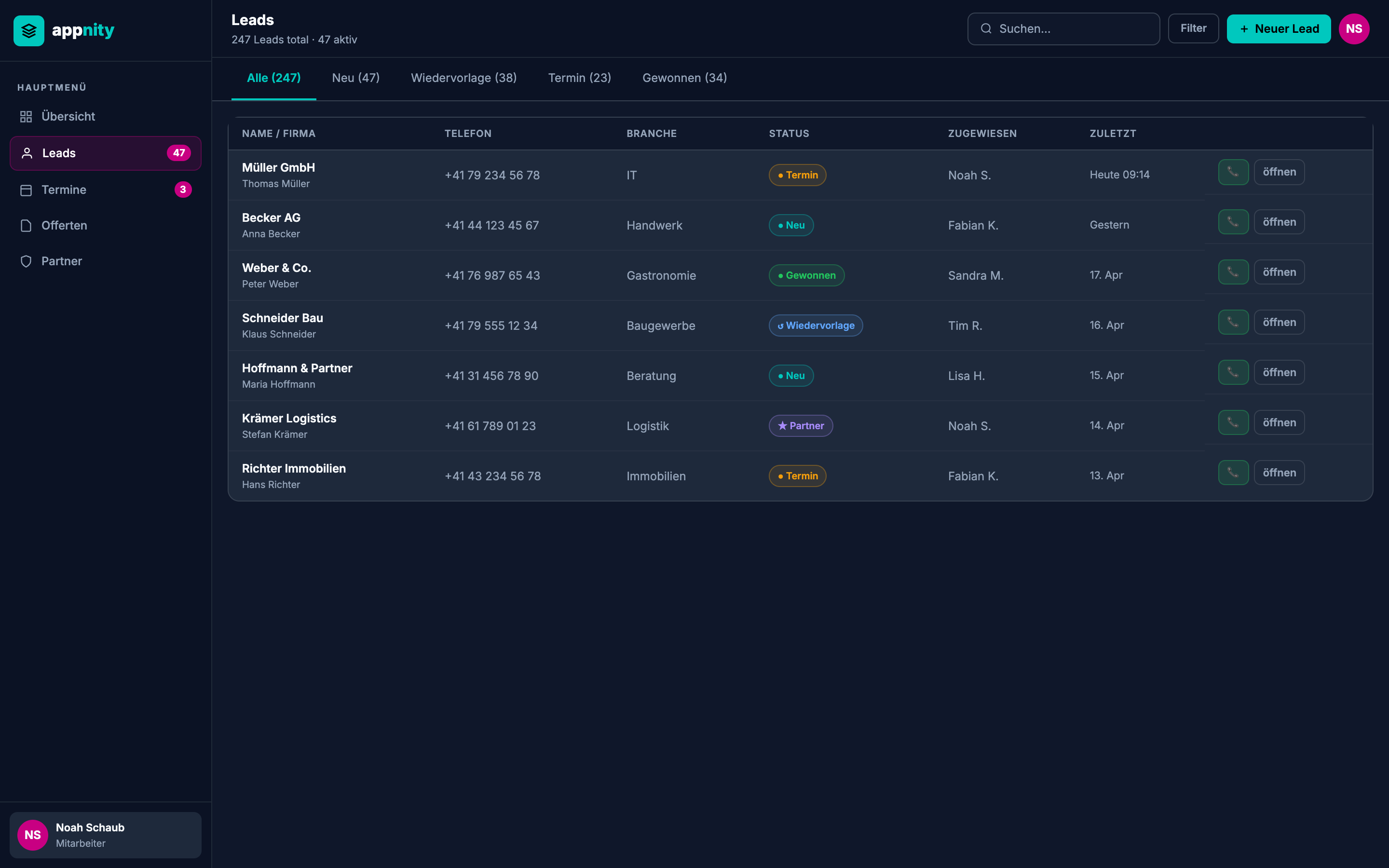Click the Partner badge for Krämer Logistics
This screenshot has width=1389, height=868.
pyautogui.click(x=801, y=426)
